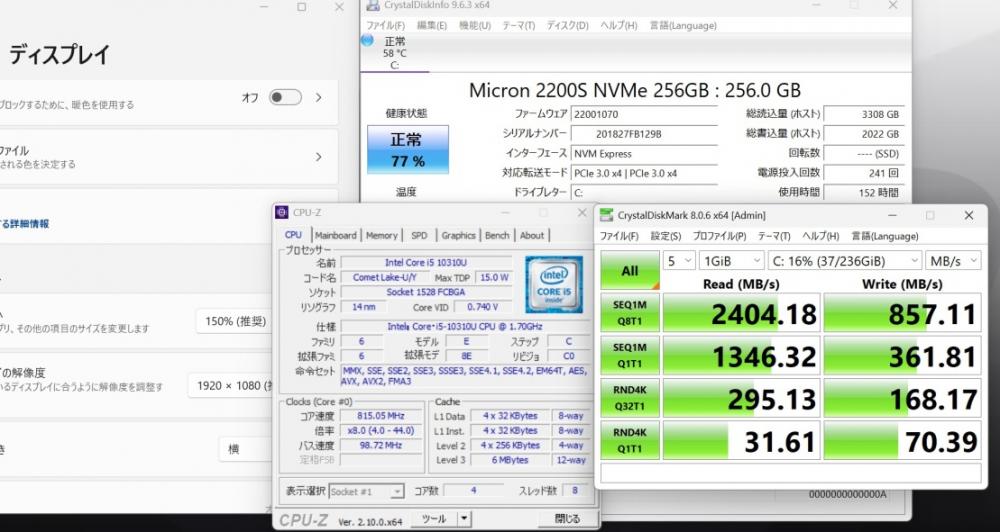Viewport: 1000px width, 532px height.
Task: Run the SEQ1M Q8T1 benchmark
Action: (629, 313)
